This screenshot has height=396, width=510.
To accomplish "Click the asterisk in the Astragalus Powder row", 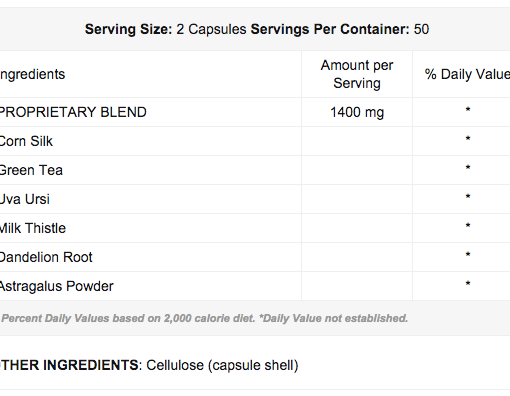I will tap(468, 283).
